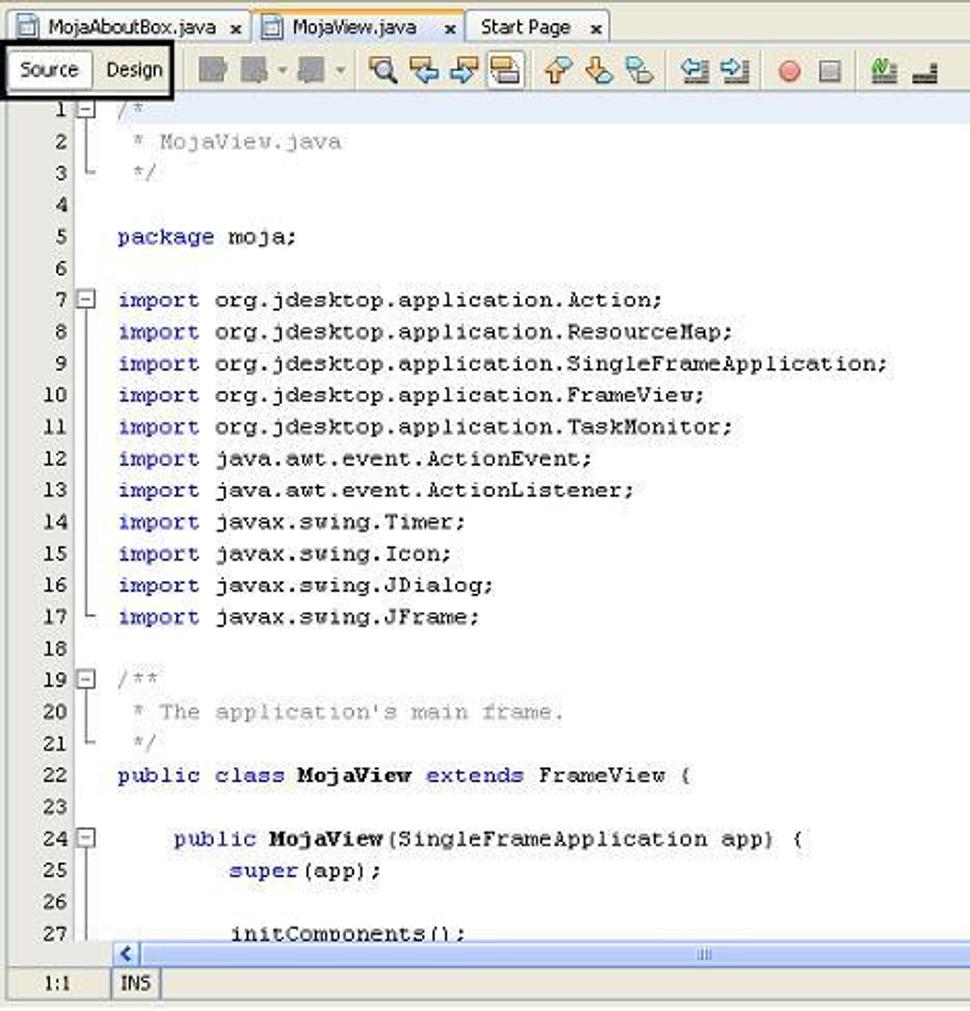This screenshot has height=1011, width=970.
Task: Open the Back history dropdown arrow
Action: [282, 70]
